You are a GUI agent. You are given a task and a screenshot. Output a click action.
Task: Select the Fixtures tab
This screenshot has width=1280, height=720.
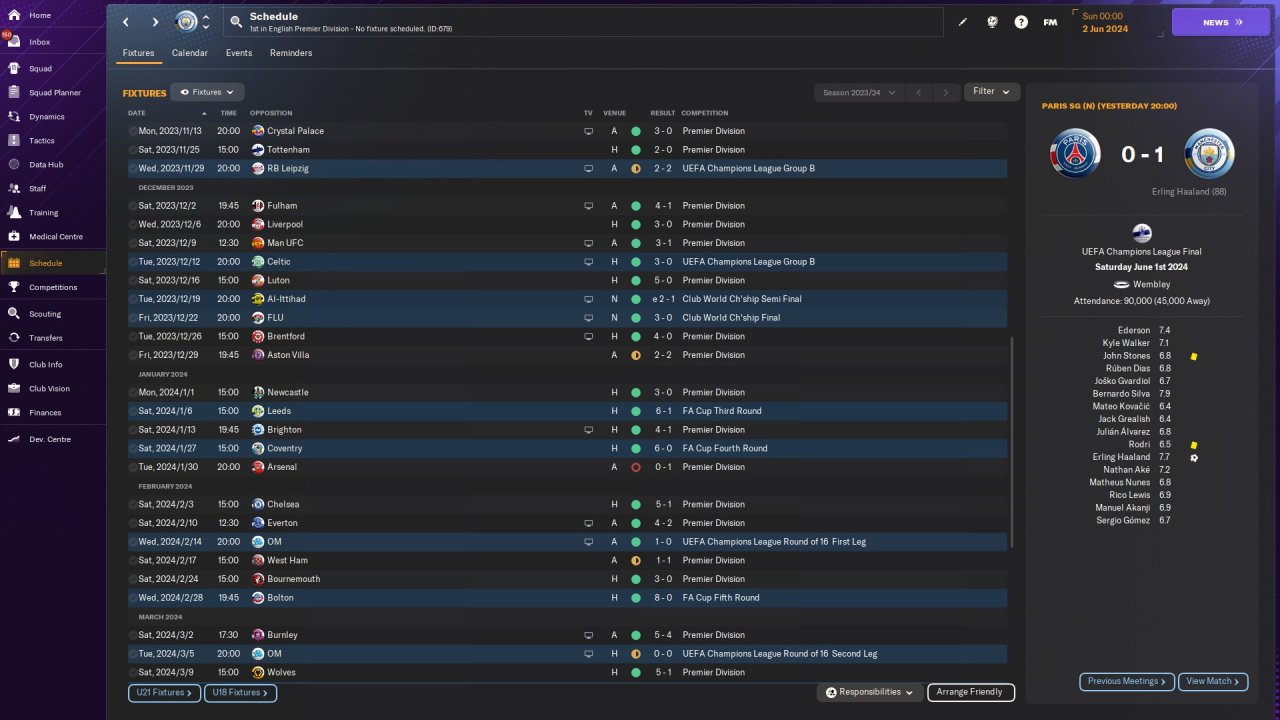point(138,53)
